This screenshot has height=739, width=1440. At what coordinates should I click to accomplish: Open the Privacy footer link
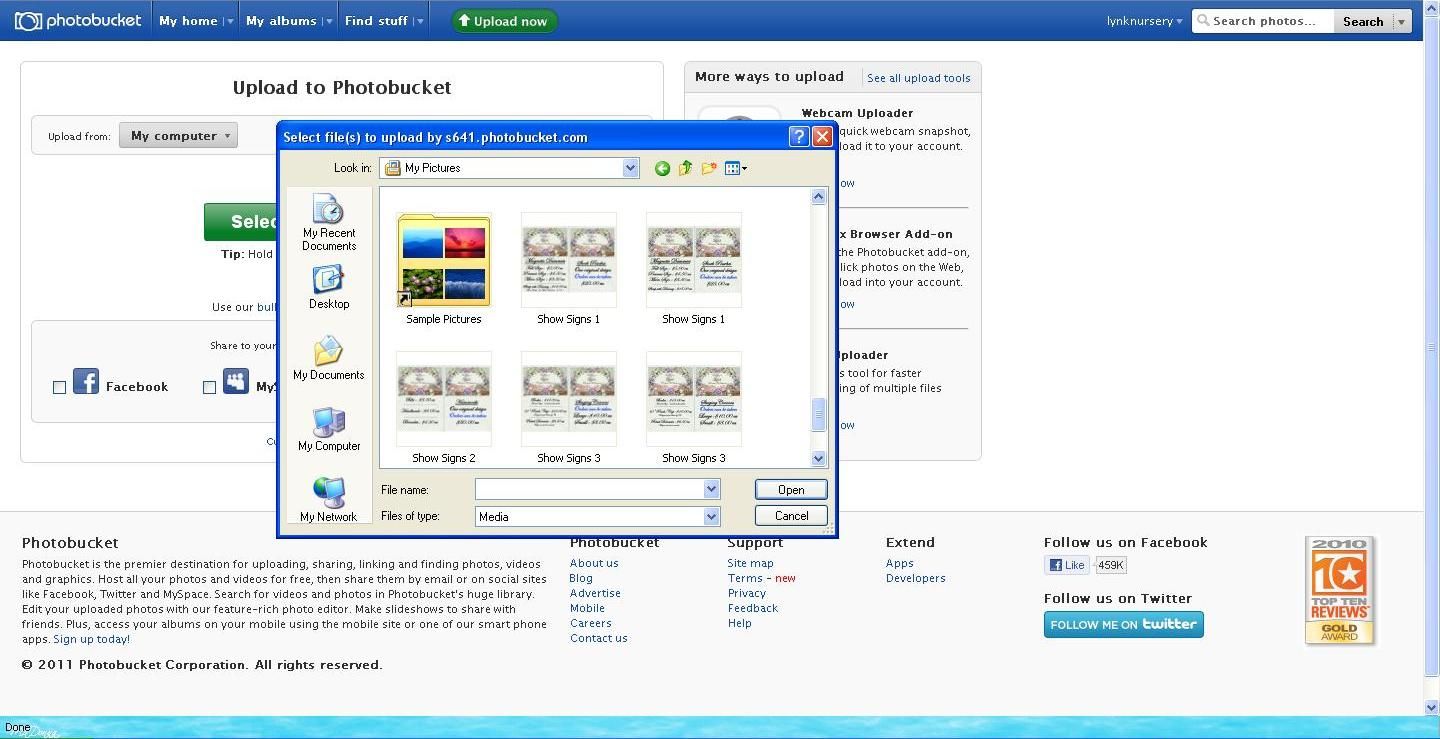pyautogui.click(x=747, y=593)
